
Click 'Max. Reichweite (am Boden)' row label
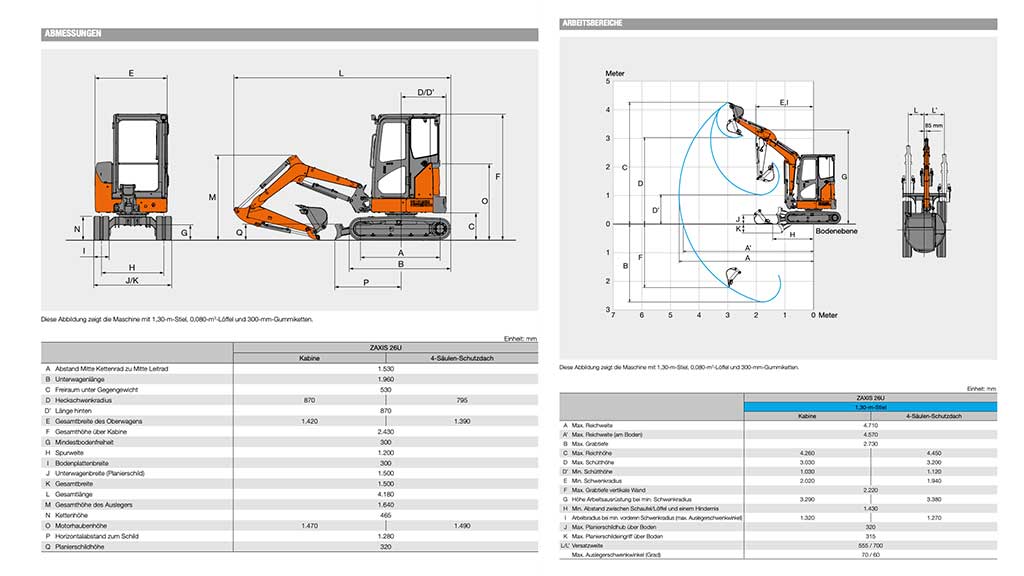pos(607,434)
